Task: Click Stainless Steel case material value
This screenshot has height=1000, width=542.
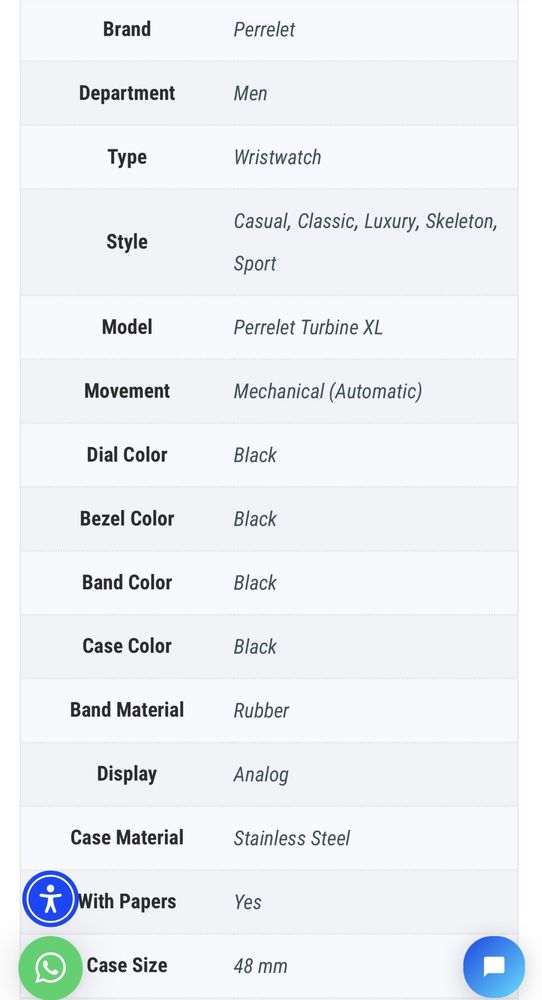Action: [x=291, y=837]
